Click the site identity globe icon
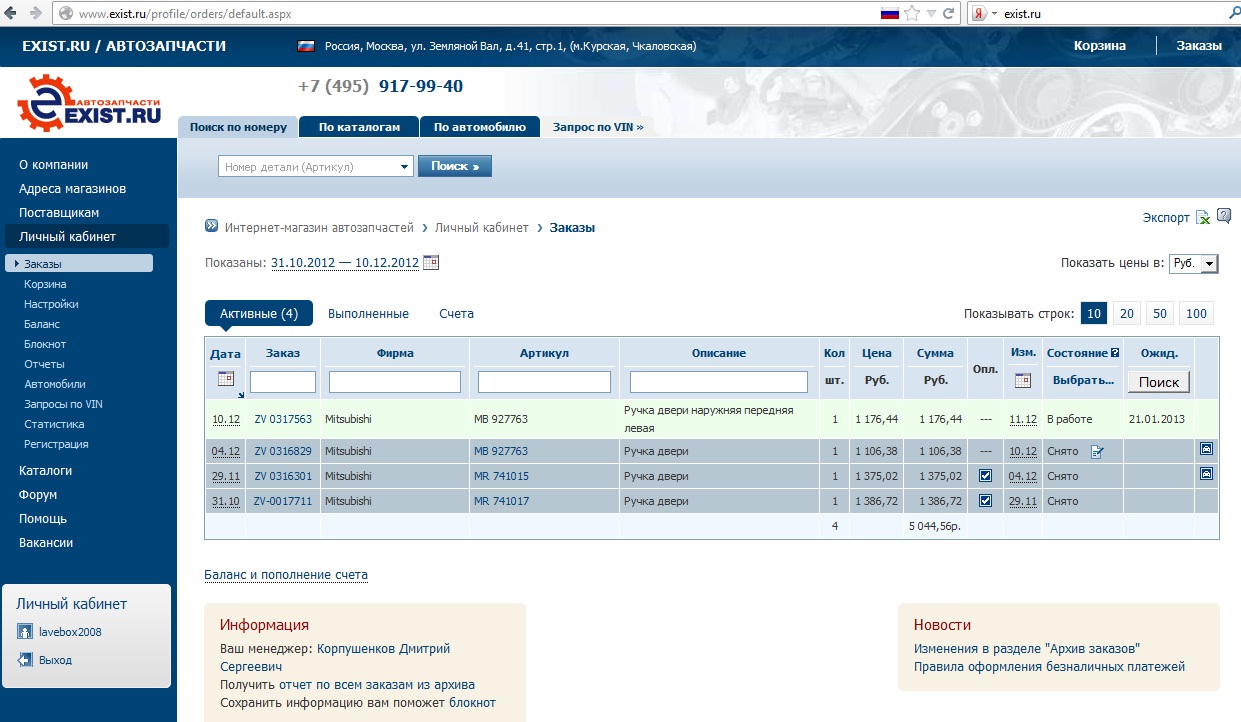 (66, 14)
